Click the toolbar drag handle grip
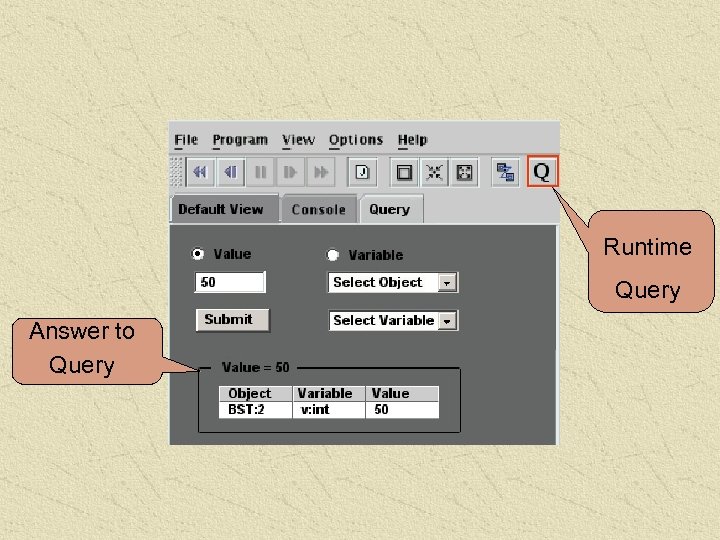 pyautogui.click(x=176, y=172)
